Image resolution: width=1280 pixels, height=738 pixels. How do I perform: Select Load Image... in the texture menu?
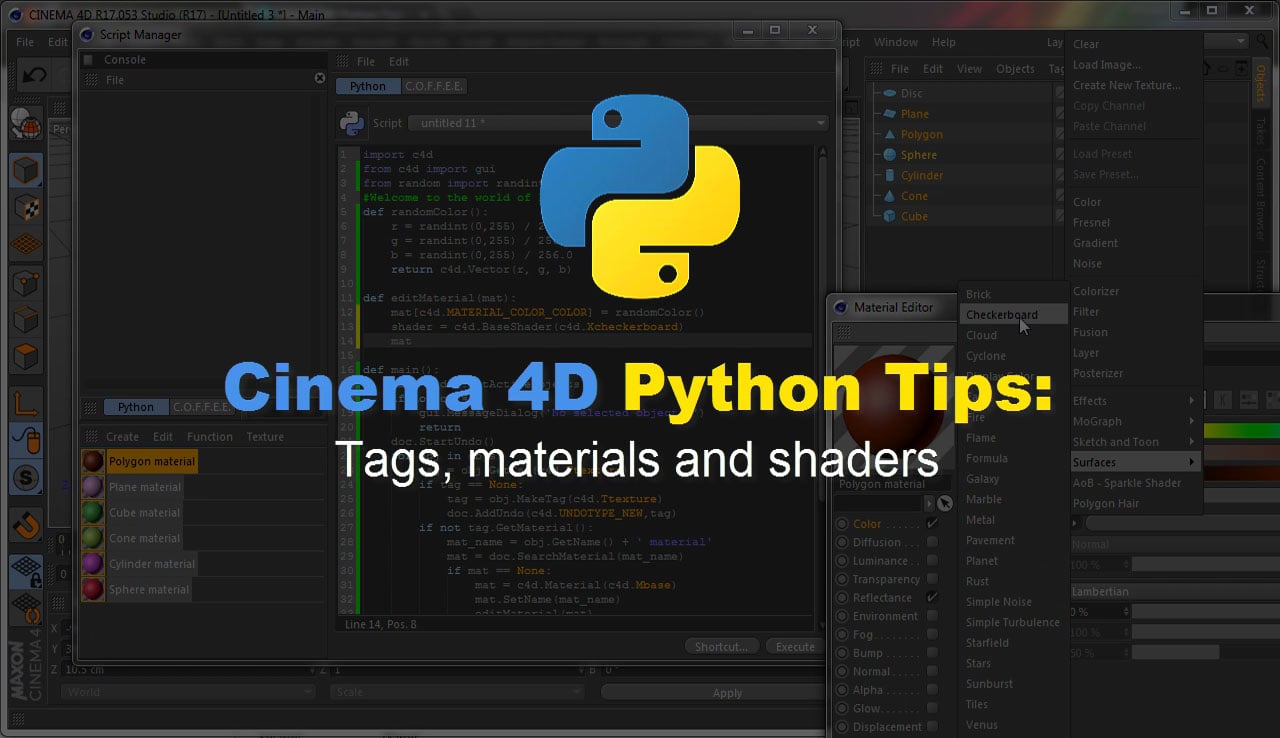click(x=1107, y=65)
